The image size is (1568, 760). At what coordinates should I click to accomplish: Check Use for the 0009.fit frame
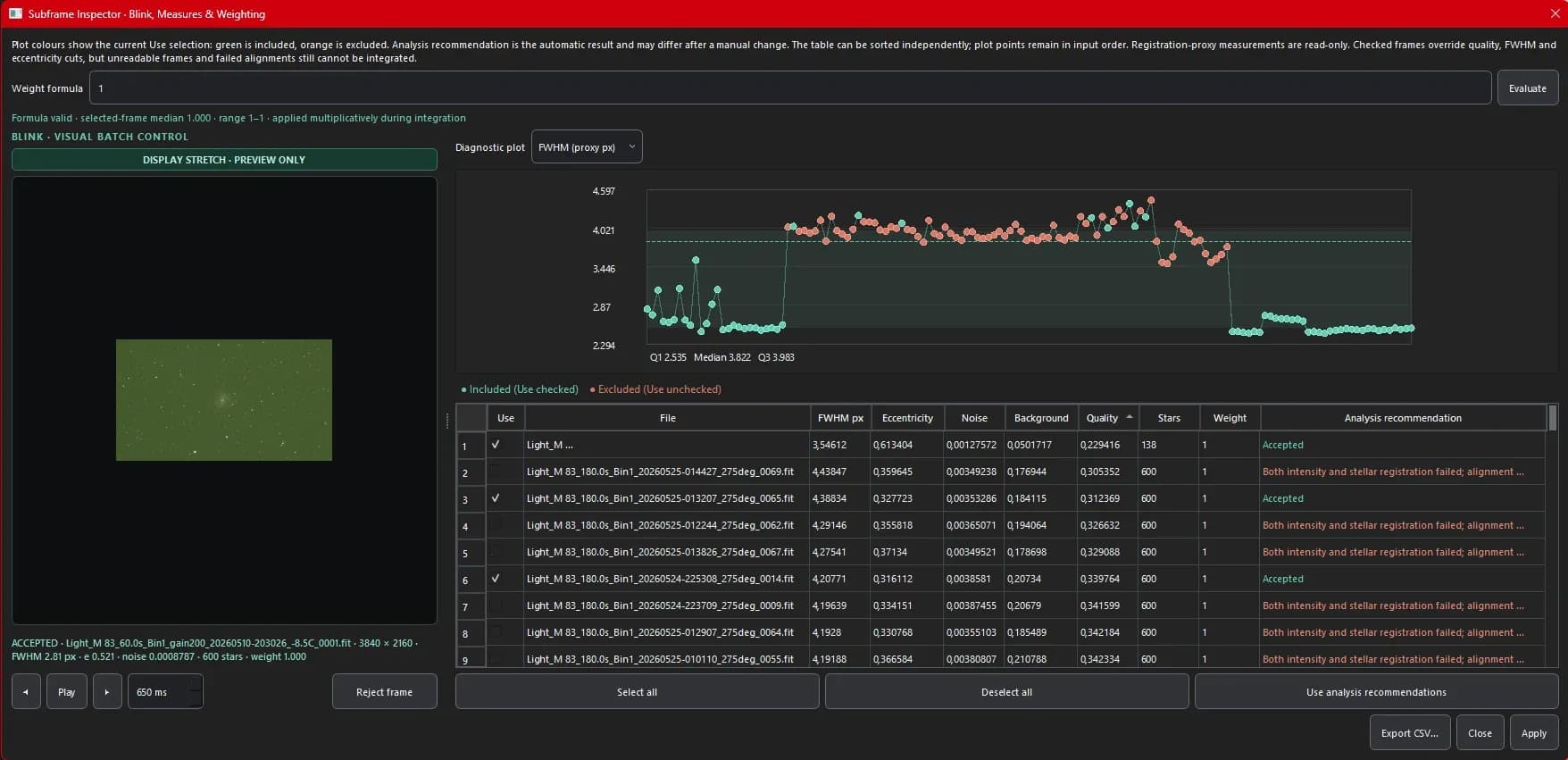tap(496, 605)
